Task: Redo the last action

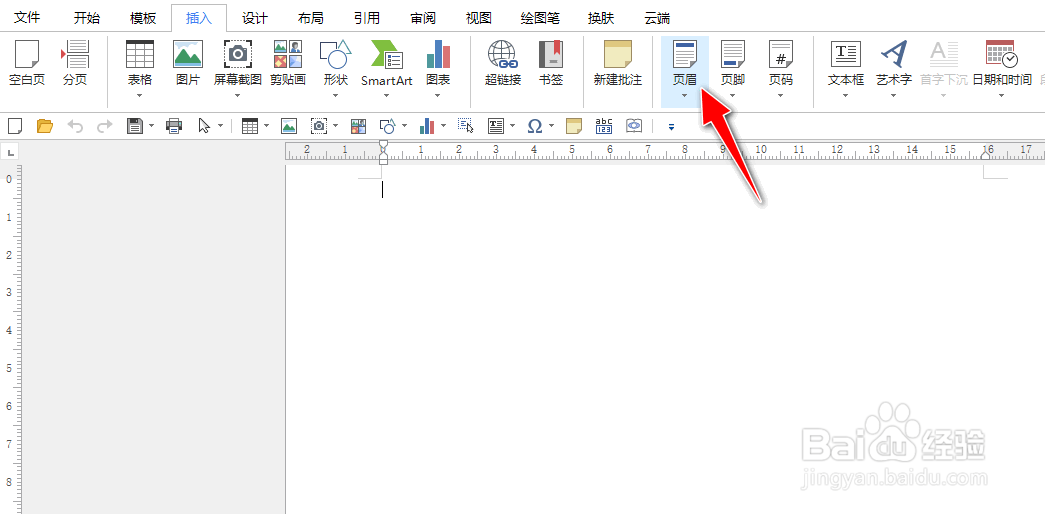Action: tap(105, 125)
